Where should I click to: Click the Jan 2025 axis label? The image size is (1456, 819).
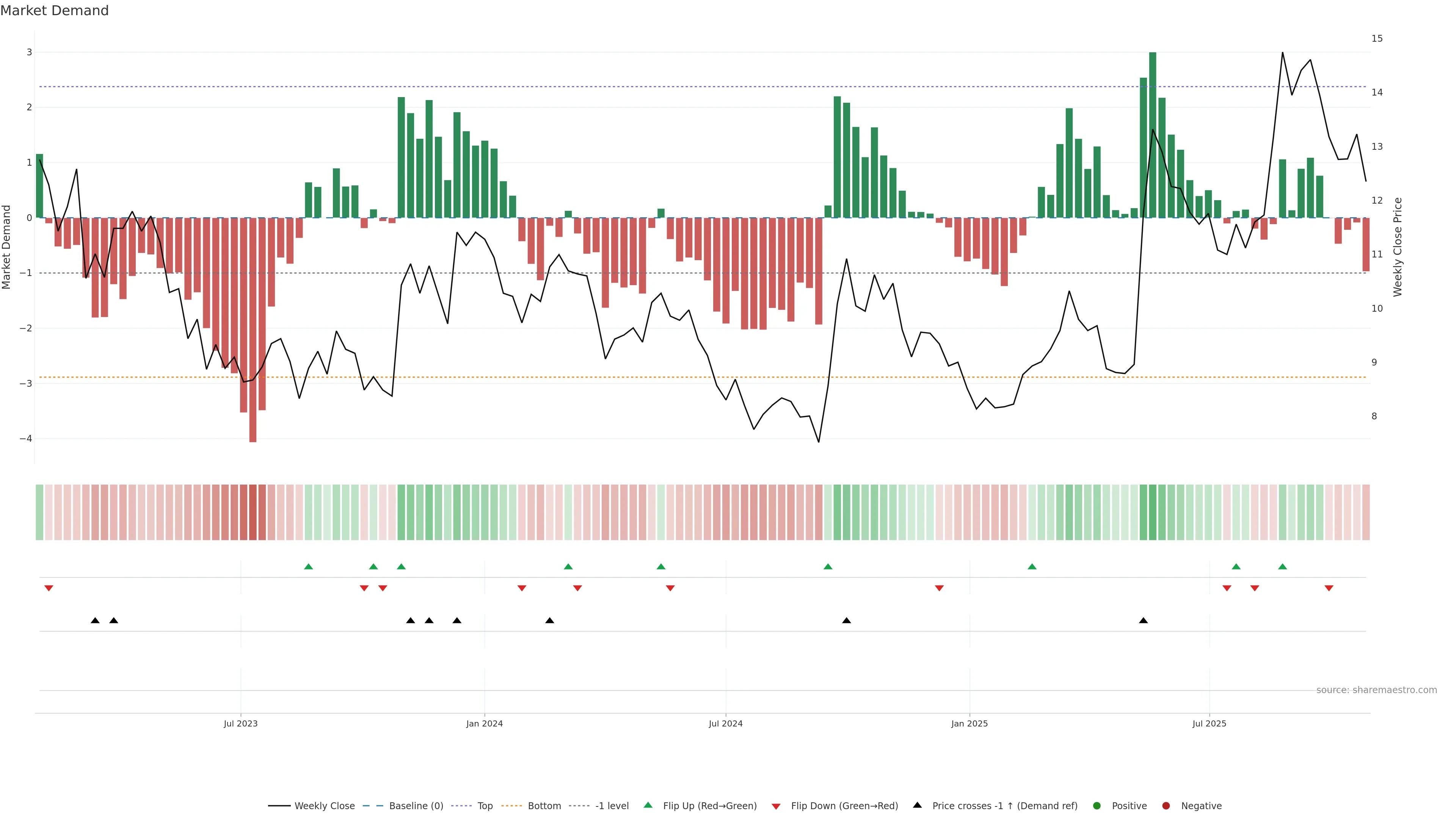click(970, 723)
